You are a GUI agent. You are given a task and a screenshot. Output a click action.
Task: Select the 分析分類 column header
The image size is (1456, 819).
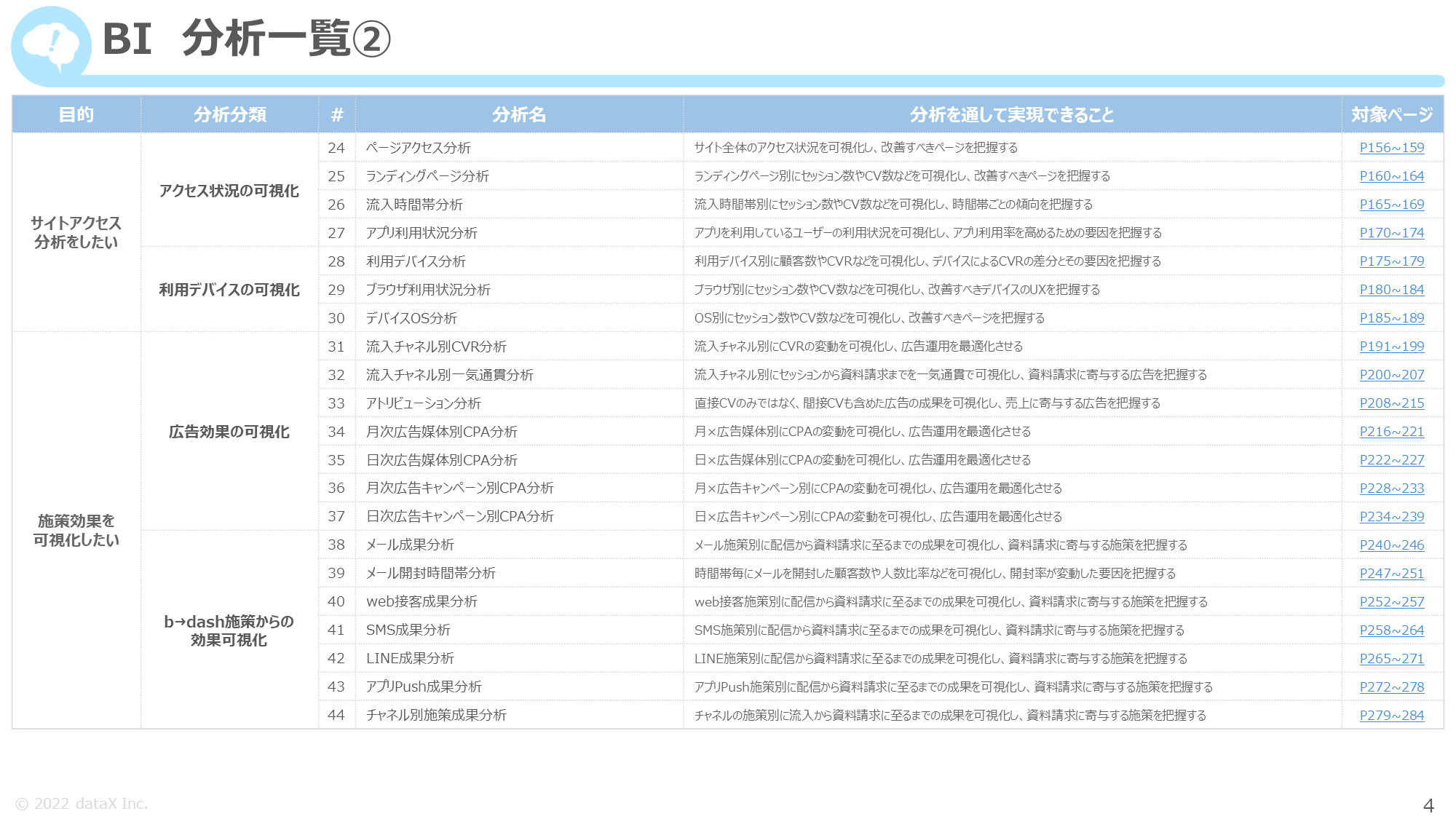pyautogui.click(x=229, y=114)
